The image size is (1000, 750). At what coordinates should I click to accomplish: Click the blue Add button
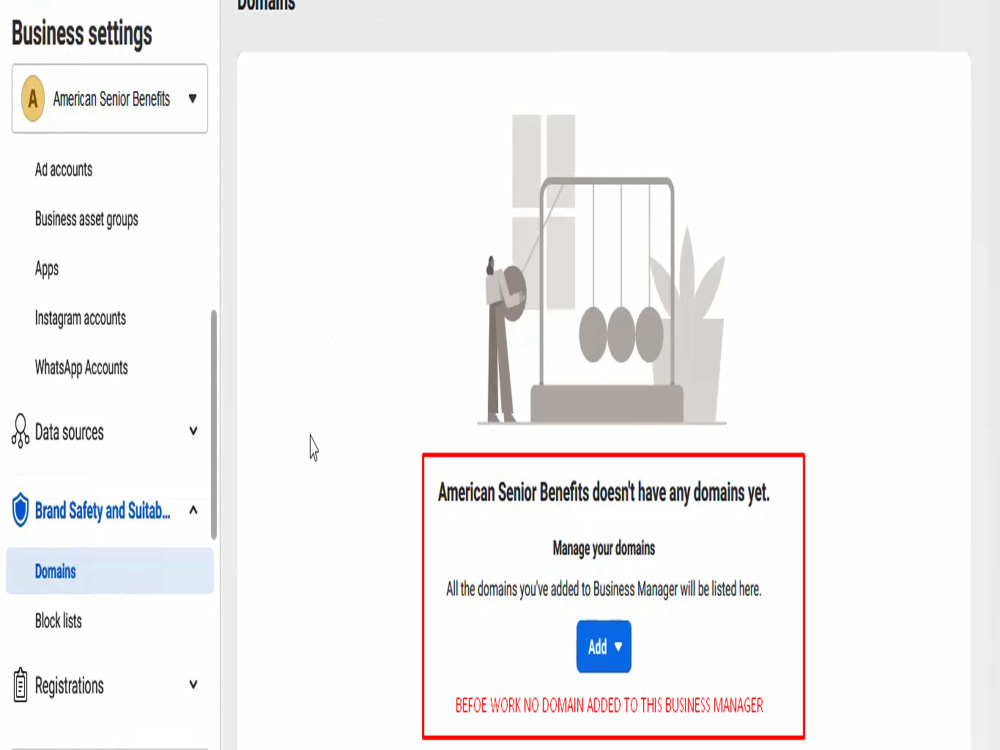point(603,647)
